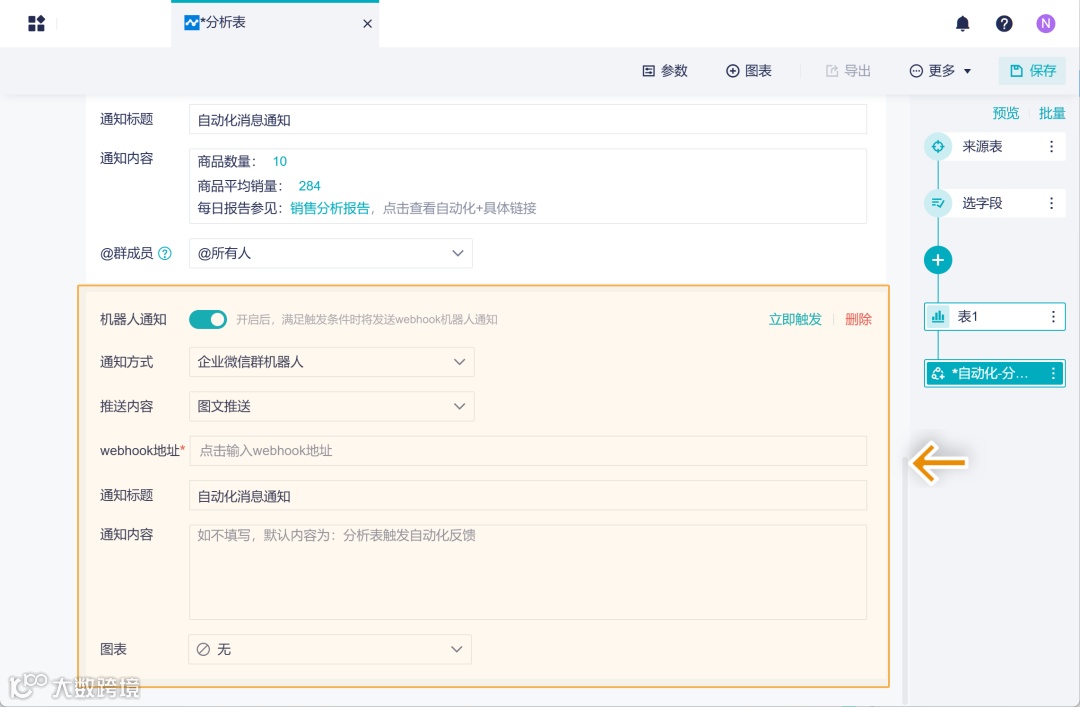Select the 表1 chart node icon
Viewport: 1080px width, 707px height.
[x=938, y=316]
